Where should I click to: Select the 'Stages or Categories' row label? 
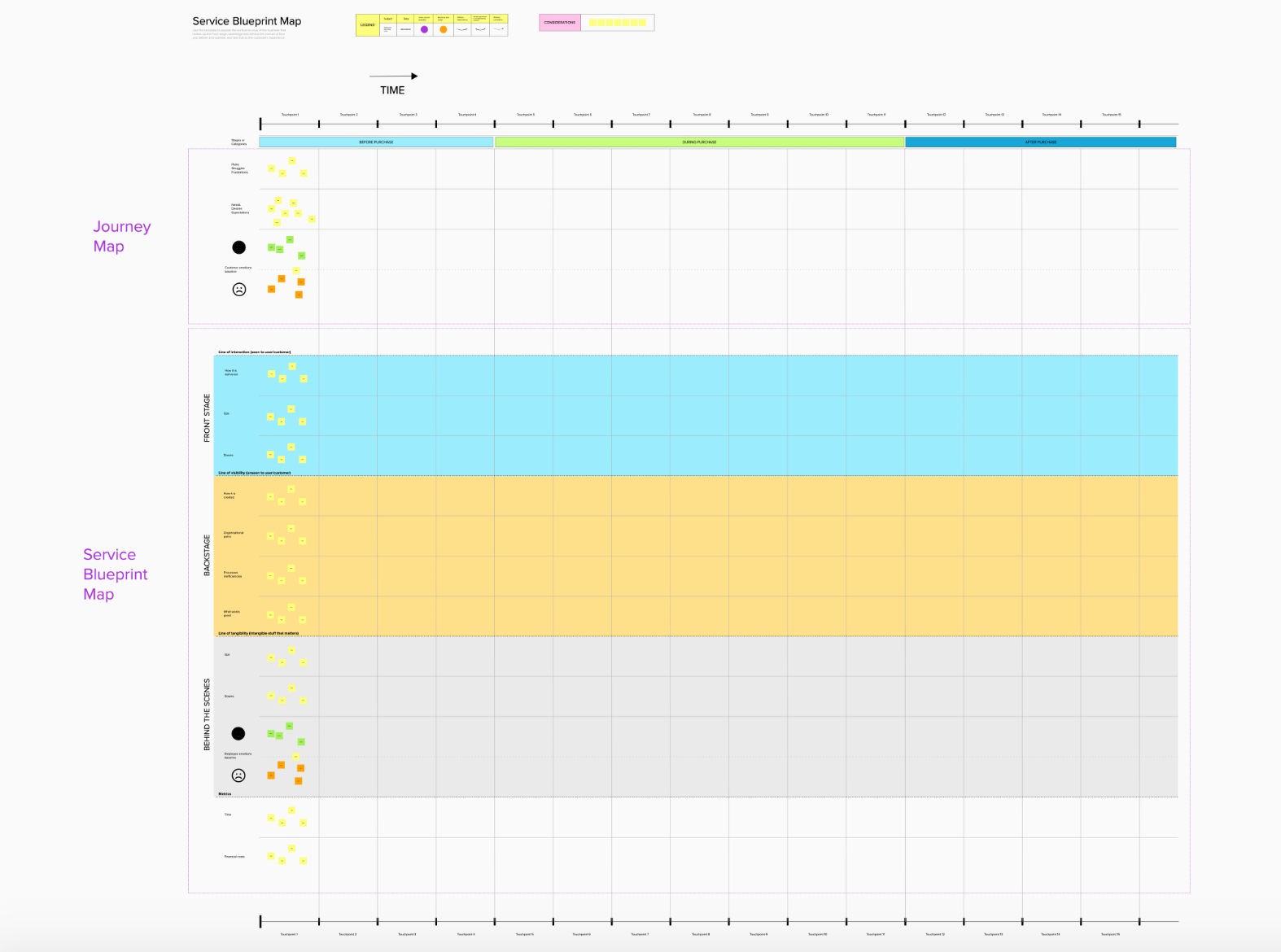click(238, 142)
